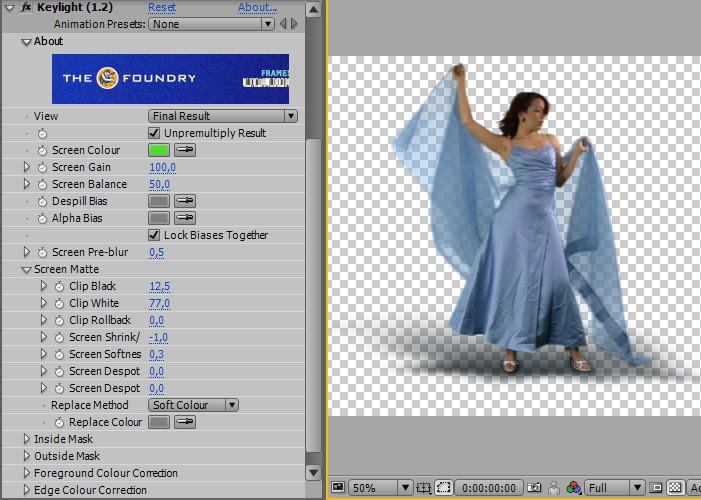Edit the Screen Balance value 50,0
This screenshot has width=701, height=500.
160,184
